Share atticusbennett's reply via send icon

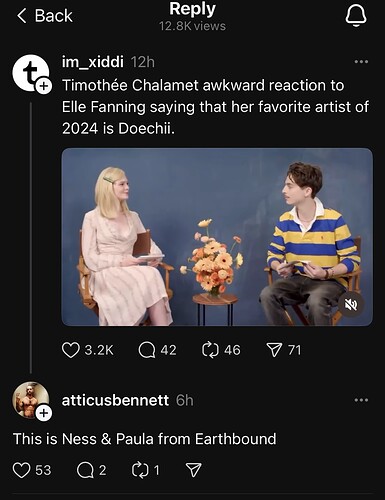pyautogui.click(x=193, y=470)
